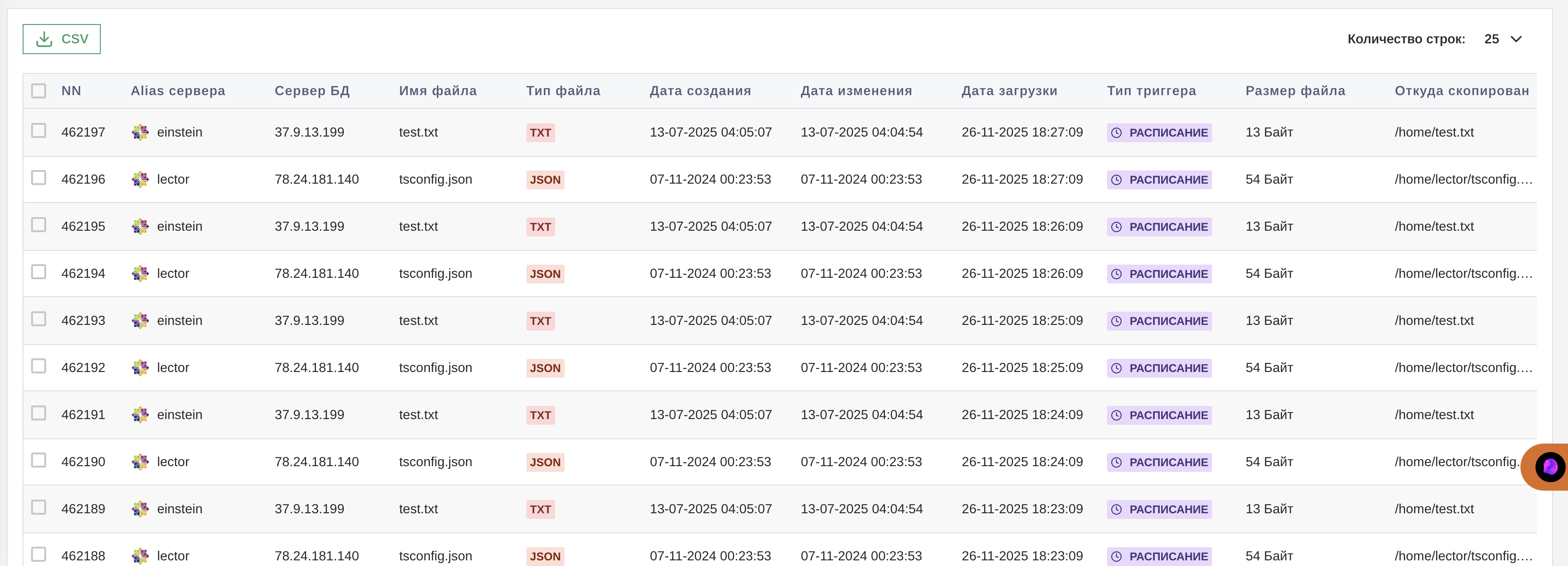Image resolution: width=1568 pixels, height=566 pixels.
Task: Export the table with the CSV button
Action: coord(62,40)
